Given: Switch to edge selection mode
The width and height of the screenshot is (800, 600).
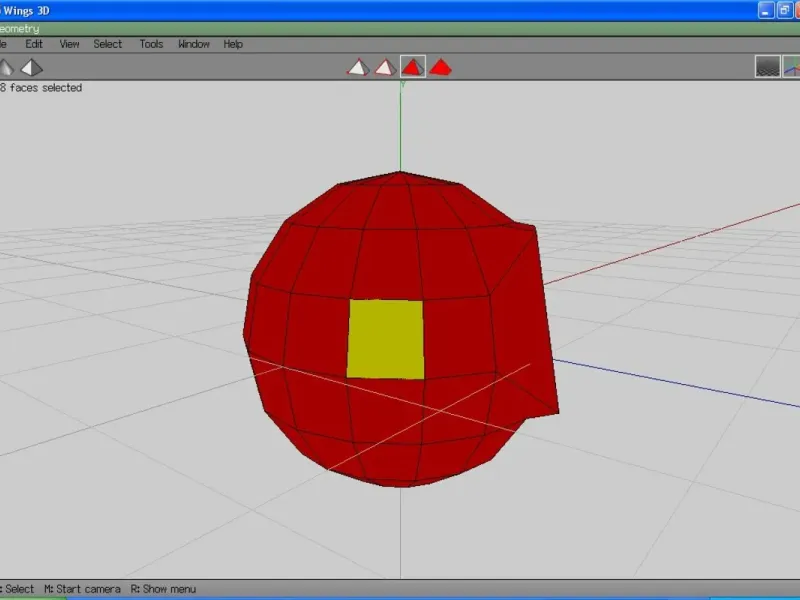Looking at the screenshot, I should pyautogui.click(x=385, y=67).
